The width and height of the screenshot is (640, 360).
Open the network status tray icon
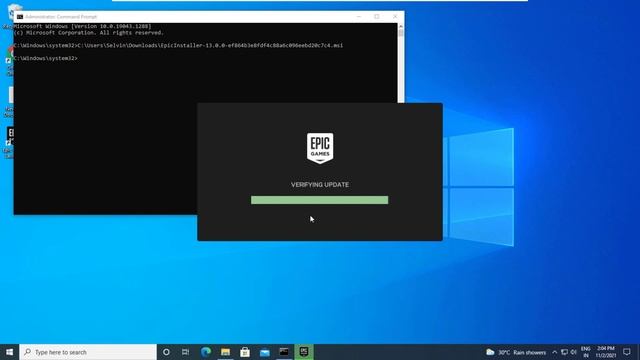pyautogui.click(x=564, y=352)
